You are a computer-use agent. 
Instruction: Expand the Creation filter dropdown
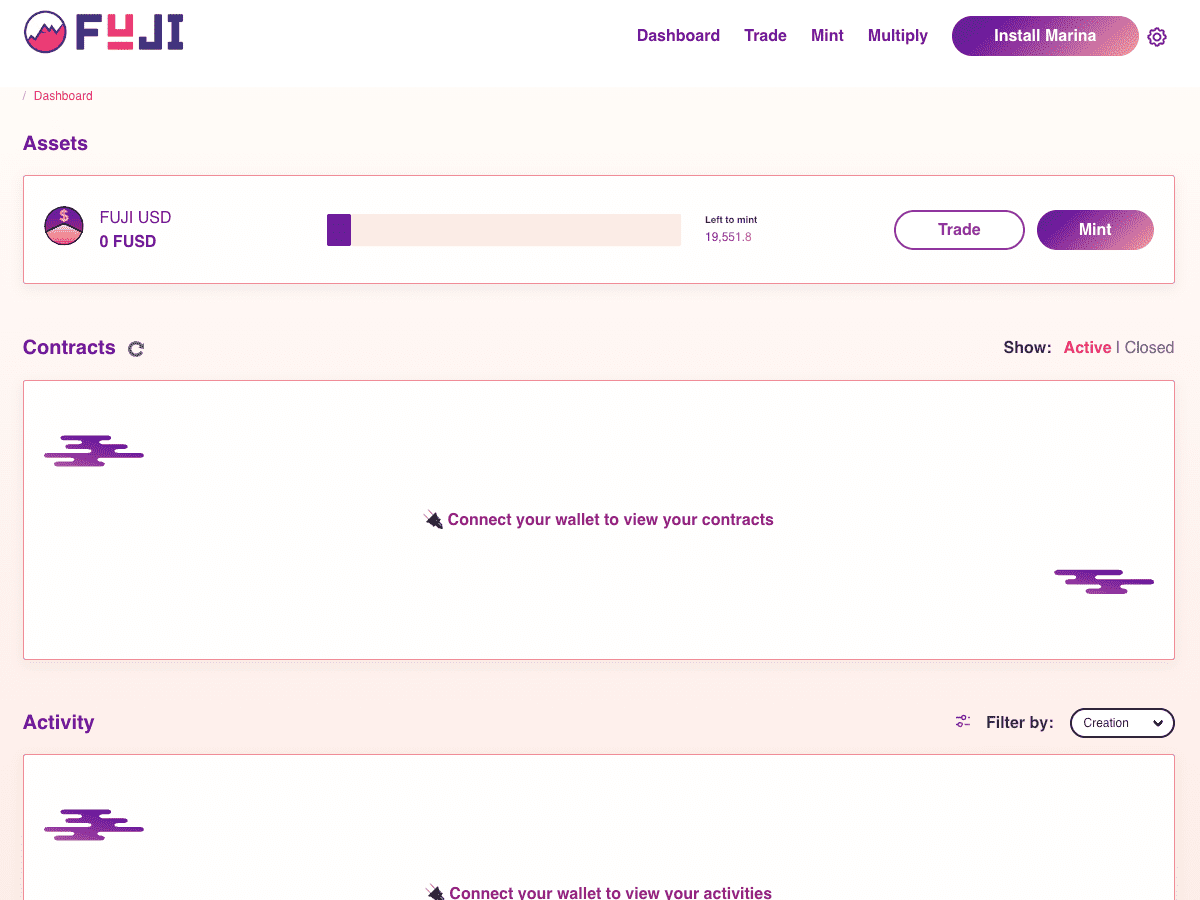(x=1122, y=723)
